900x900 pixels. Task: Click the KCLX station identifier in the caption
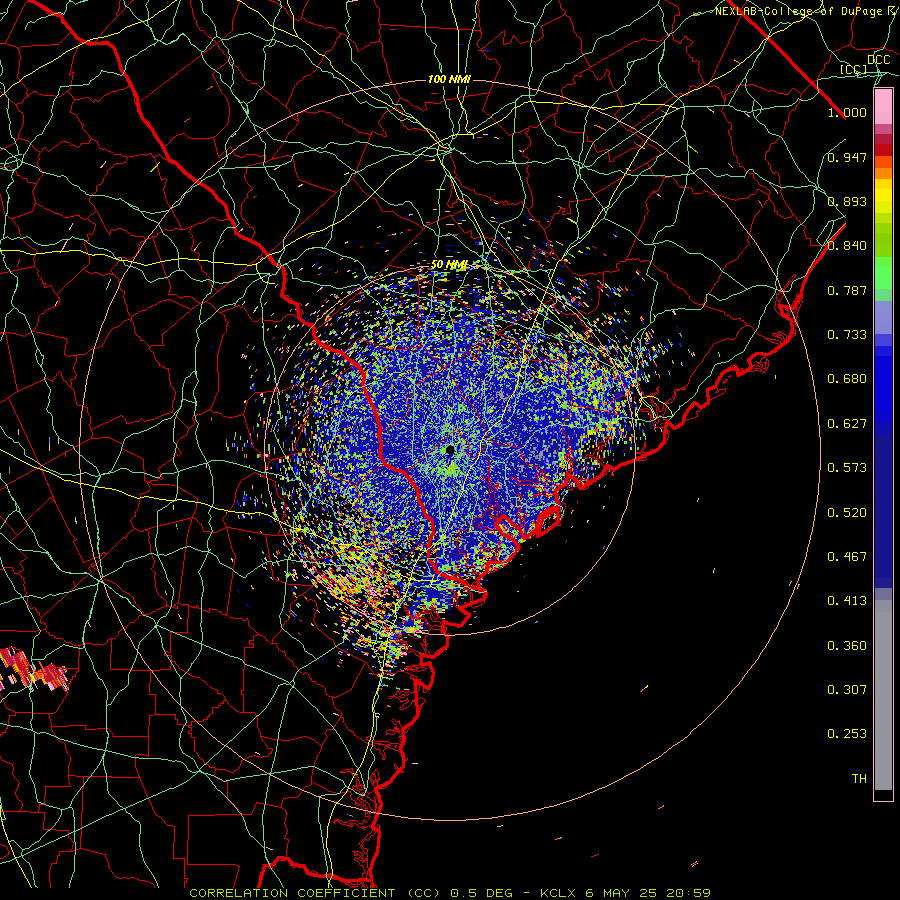558,893
